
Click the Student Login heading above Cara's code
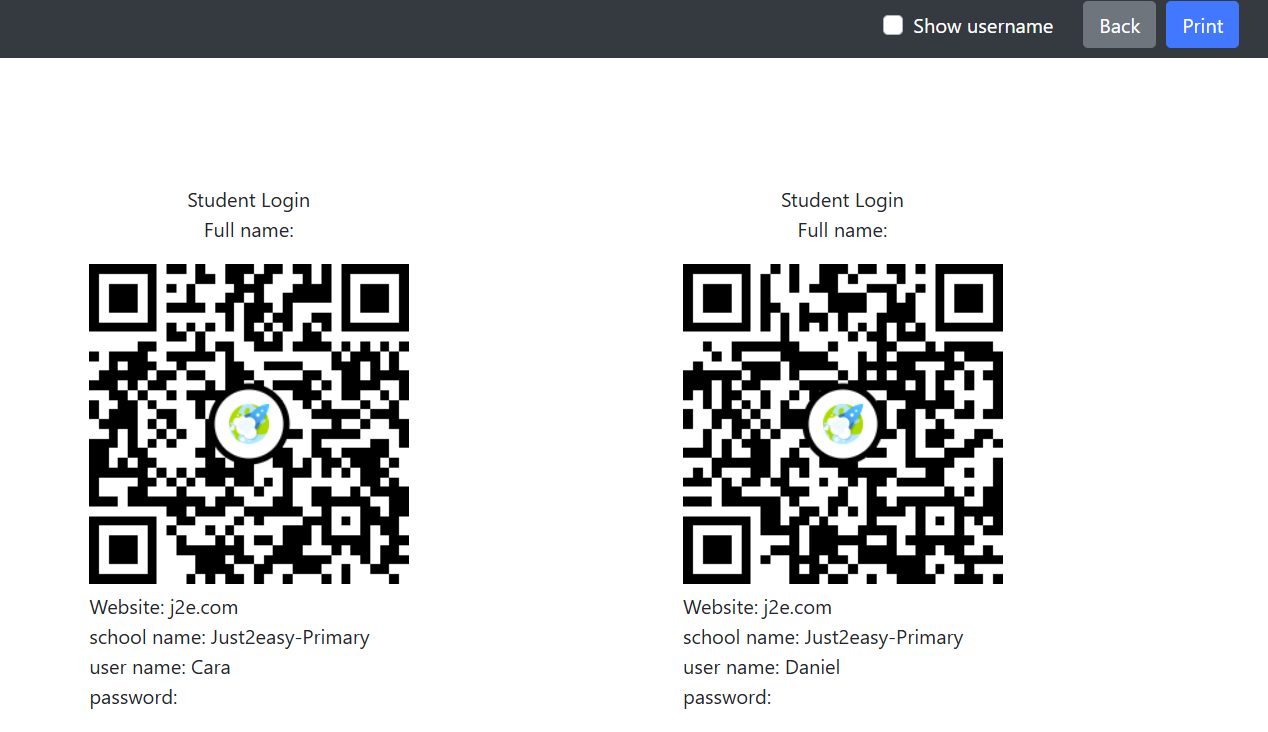(x=249, y=200)
